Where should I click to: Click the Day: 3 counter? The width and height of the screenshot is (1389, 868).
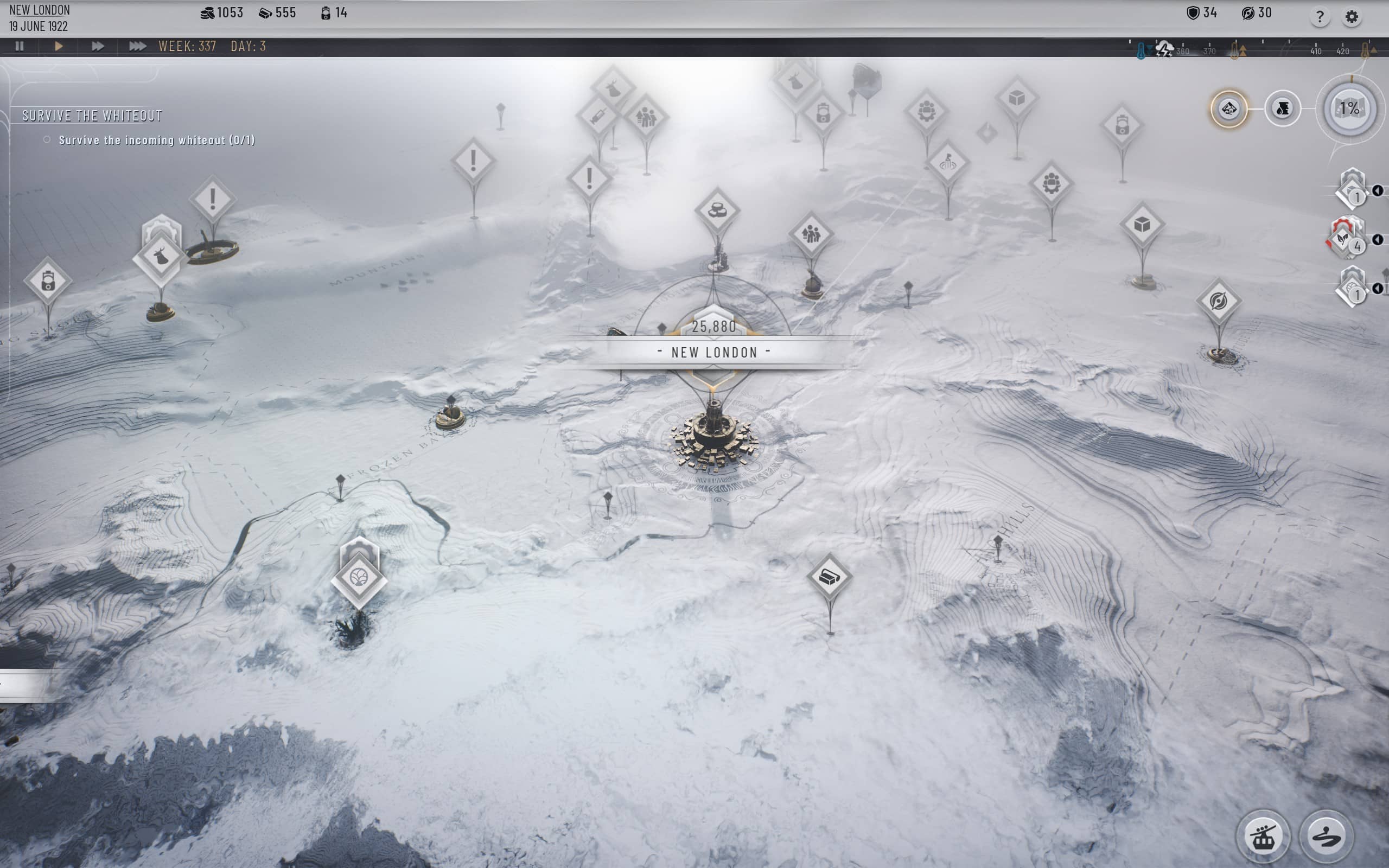248,46
